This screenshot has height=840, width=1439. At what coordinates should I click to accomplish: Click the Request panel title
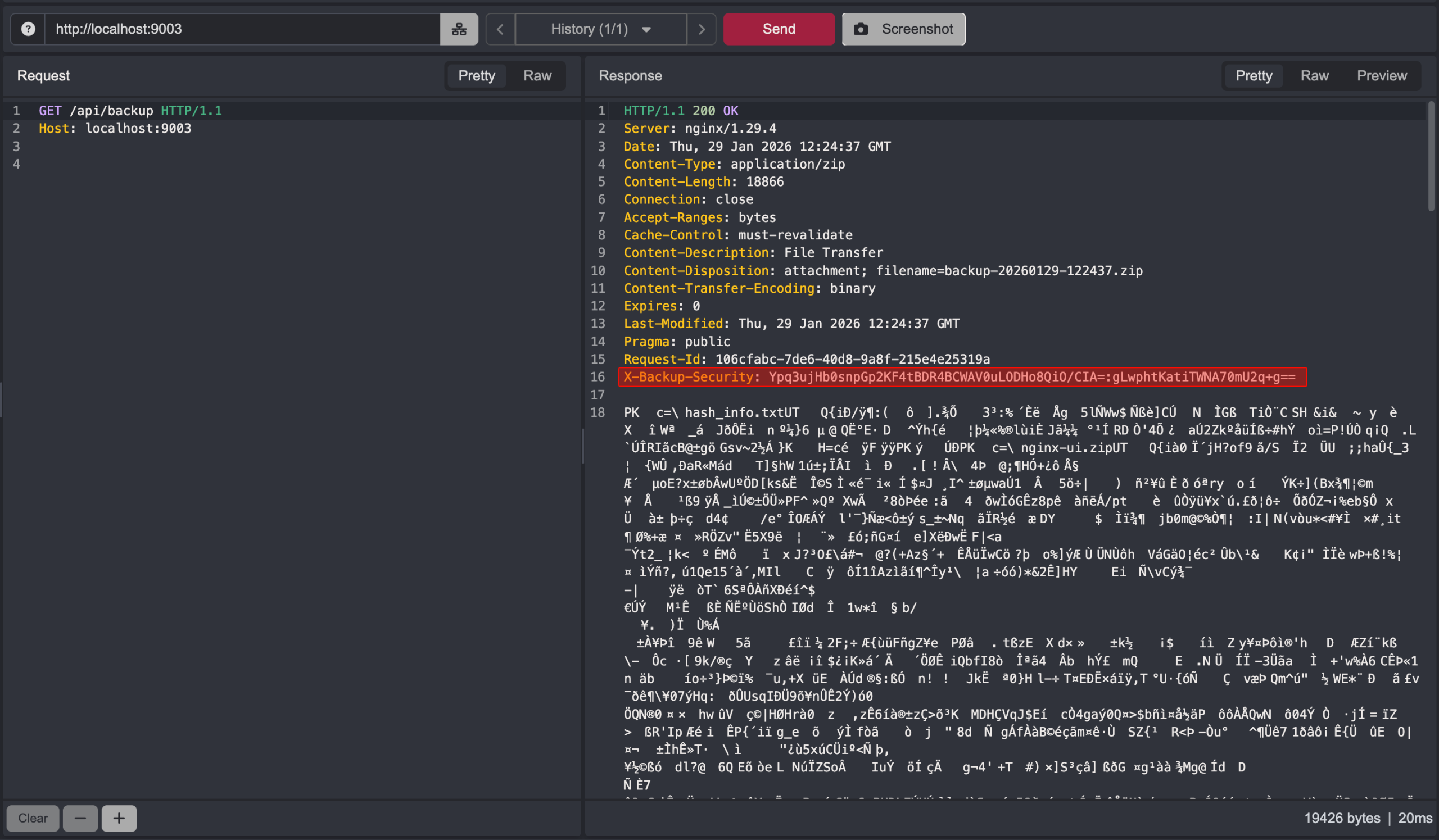(x=43, y=76)
